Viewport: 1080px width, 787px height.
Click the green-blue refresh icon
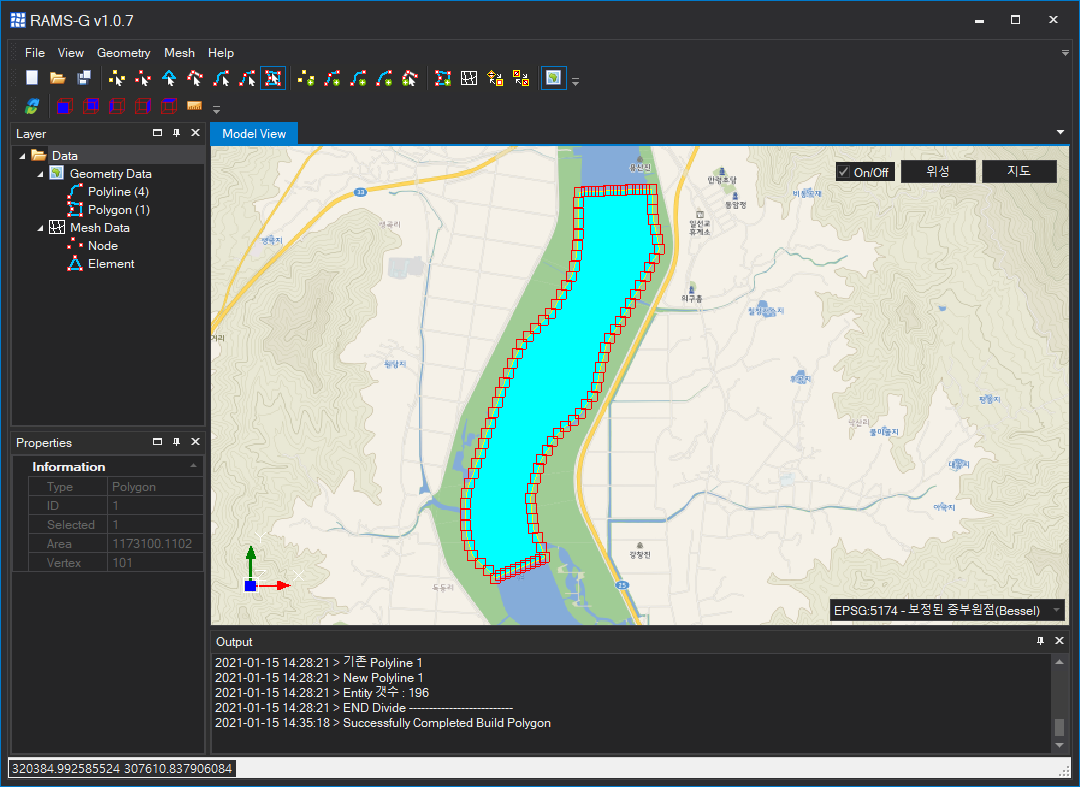33,106
